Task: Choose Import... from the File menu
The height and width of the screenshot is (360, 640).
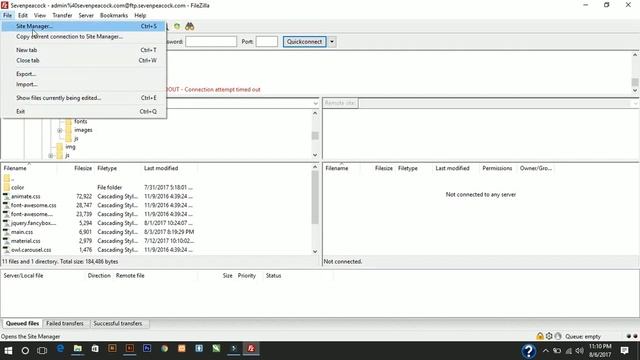Action: tap(84, 84)
